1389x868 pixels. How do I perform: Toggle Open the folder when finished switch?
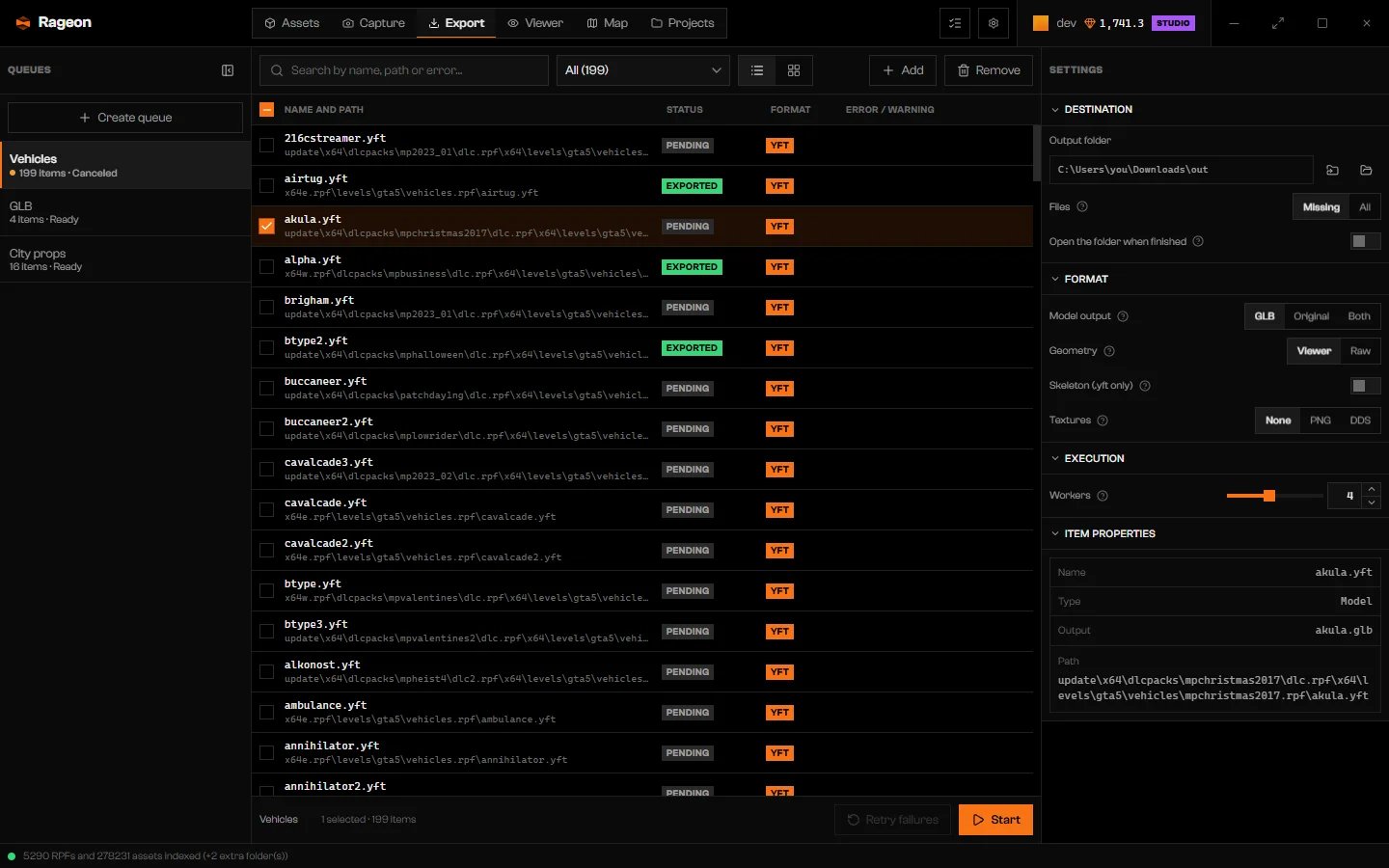tap(1366, 241)
